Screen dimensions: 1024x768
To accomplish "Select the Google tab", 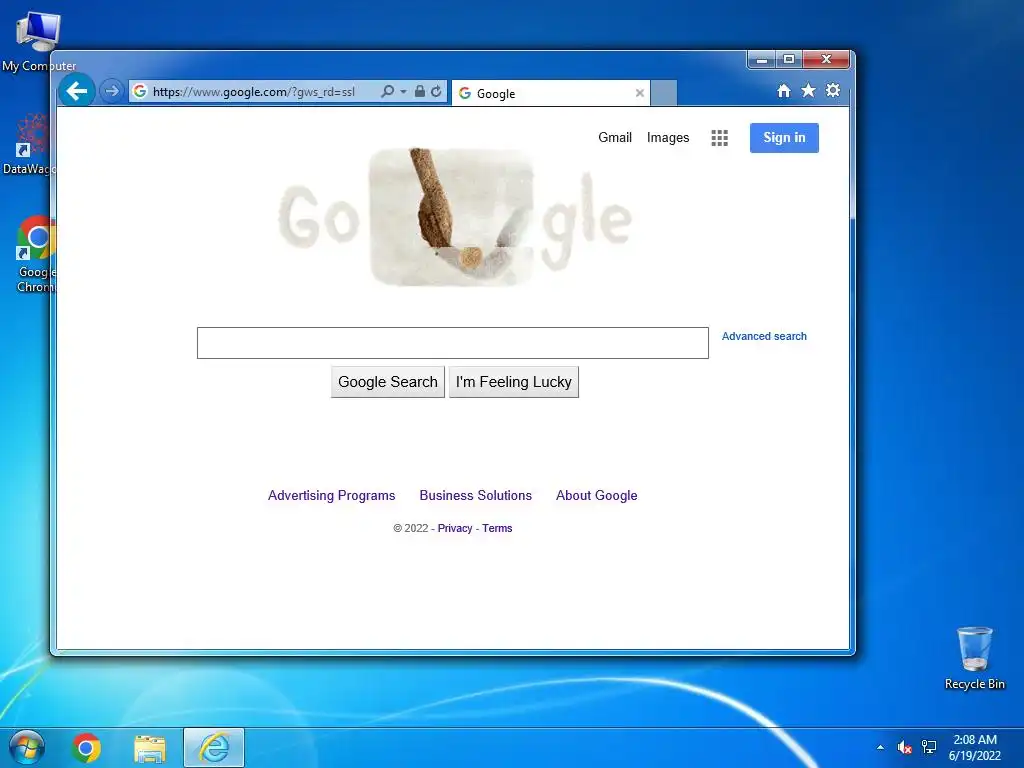I will tap(551, 93).
